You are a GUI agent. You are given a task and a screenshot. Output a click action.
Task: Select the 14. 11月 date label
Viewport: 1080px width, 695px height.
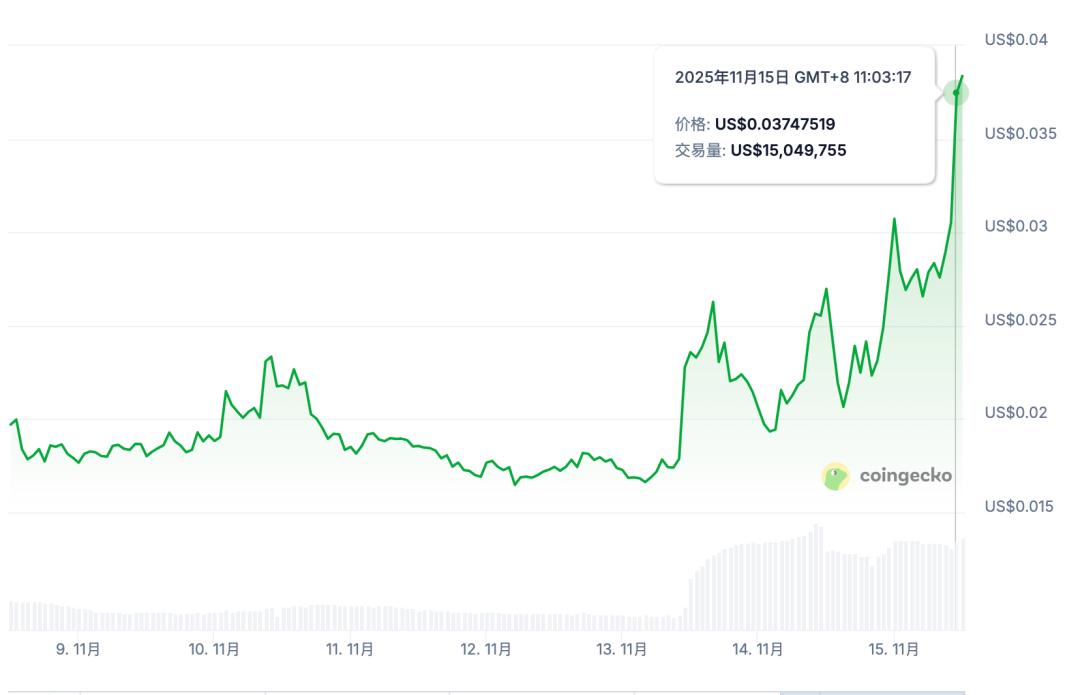[758, 649]
